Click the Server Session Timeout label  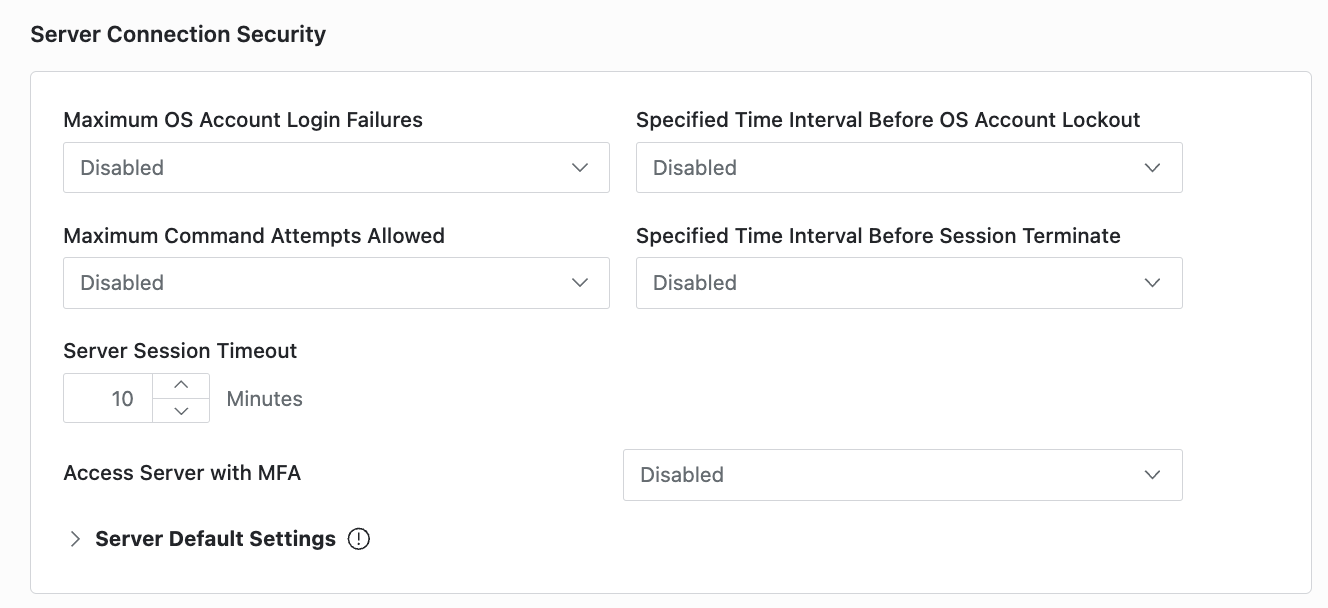(x=180, y=351)
